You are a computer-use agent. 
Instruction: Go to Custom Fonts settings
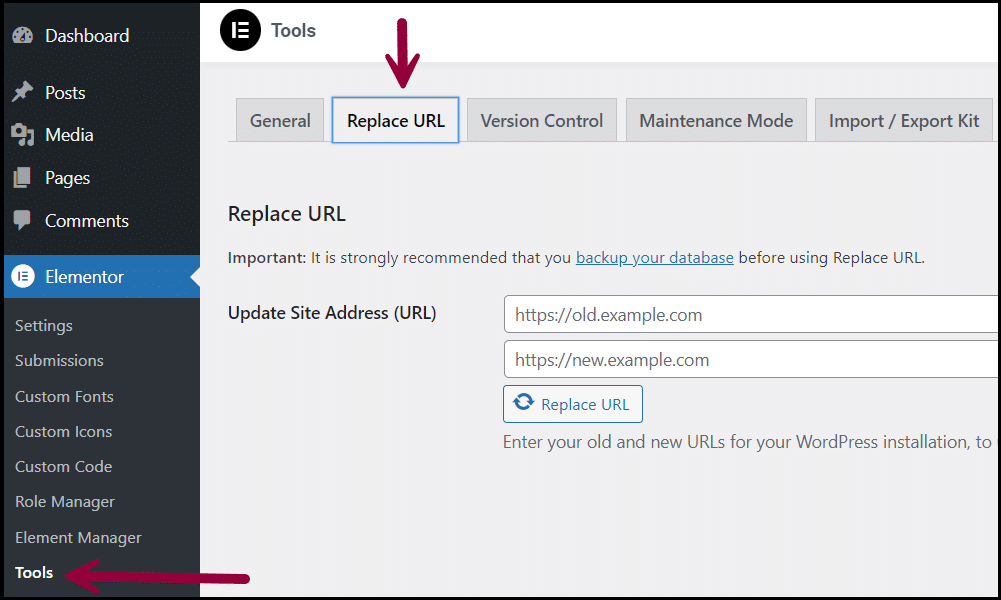(x=63, y=396)
